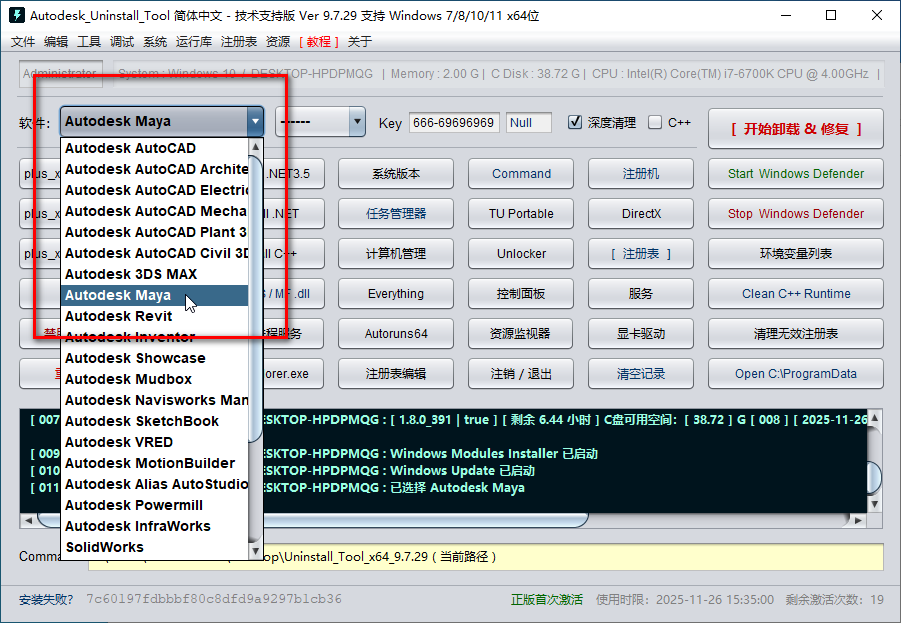Open the 资源 menu

278,41
